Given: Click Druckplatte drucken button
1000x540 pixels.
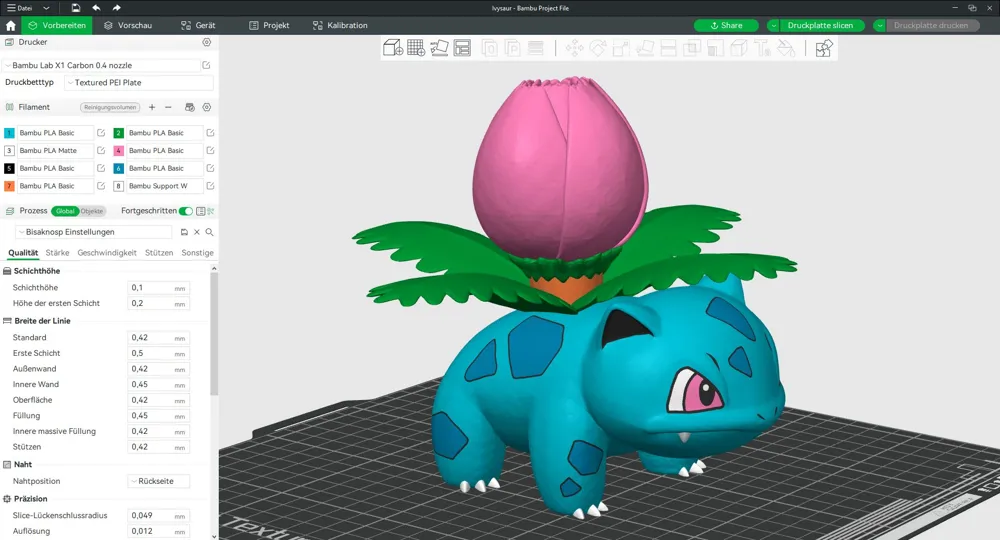Looking at the screenshot, I should pos(931,26).
